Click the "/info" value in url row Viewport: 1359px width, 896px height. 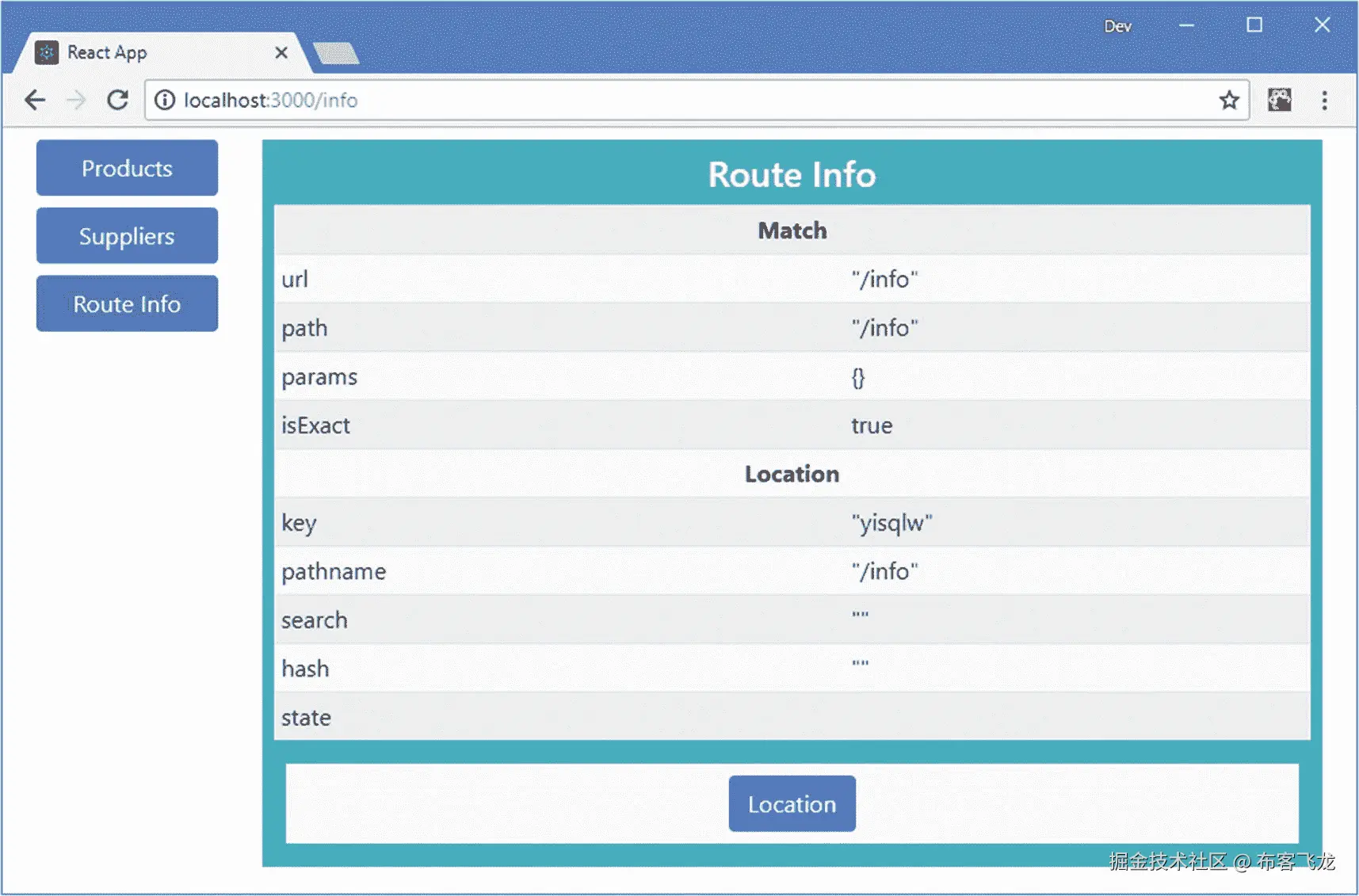[884, 279]
